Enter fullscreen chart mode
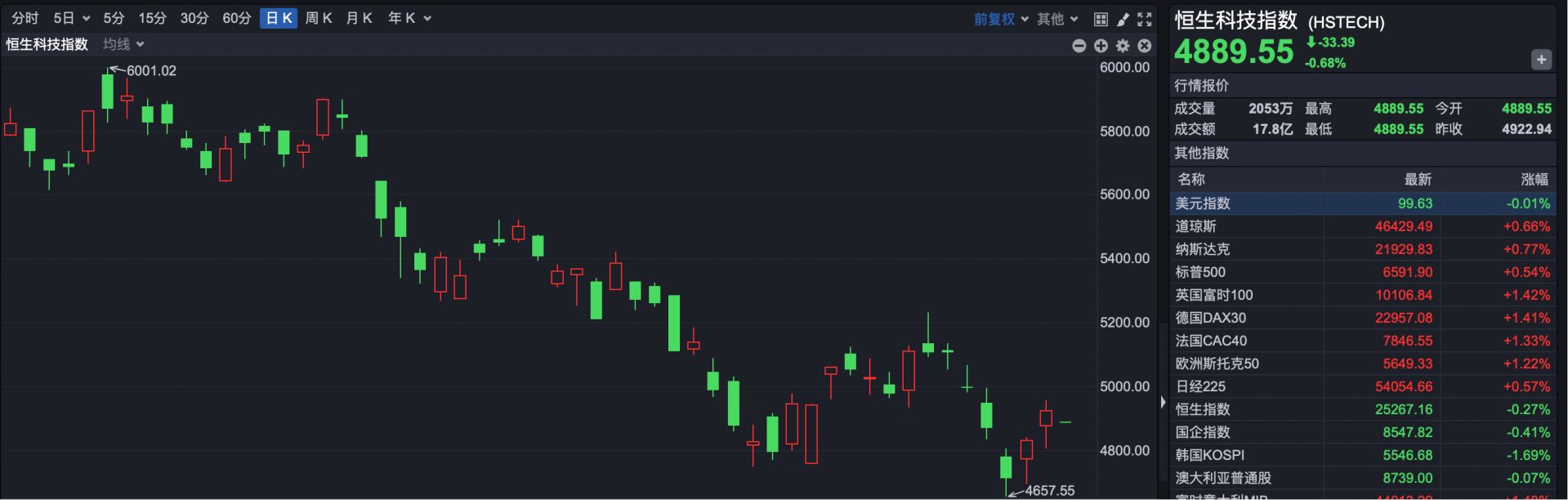Viewport: 1568px width, 500px height. tap(1145, 19)
